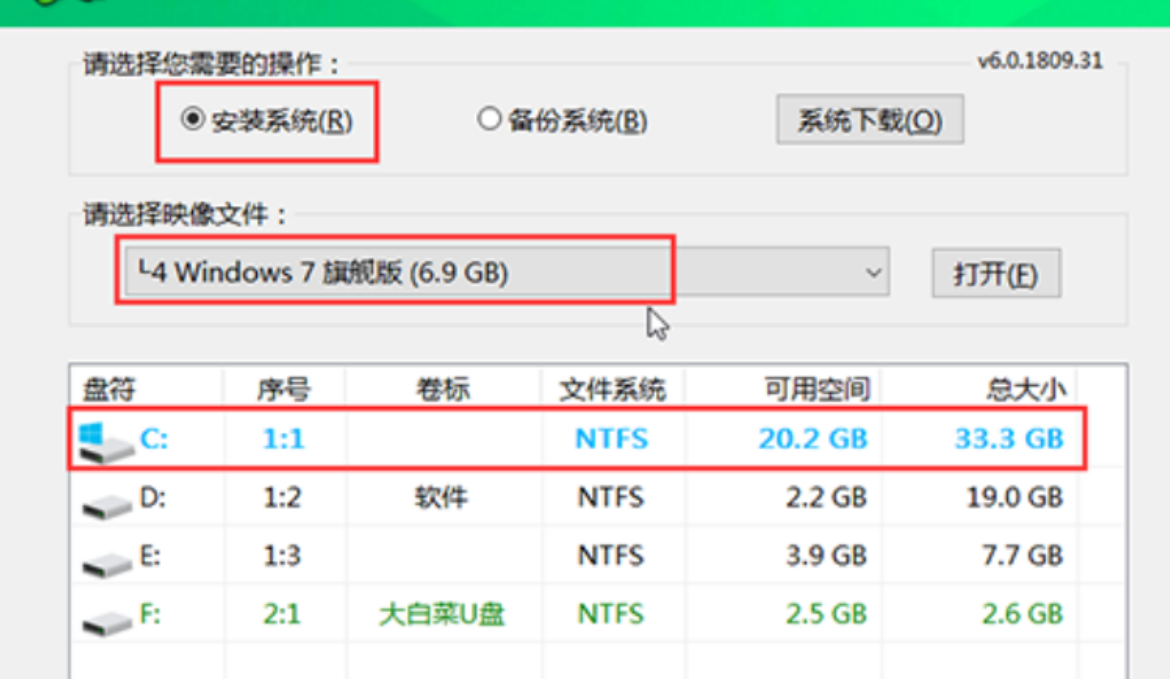
Task: Click the 2:1 sequence number cell
Action: (282, 613)
